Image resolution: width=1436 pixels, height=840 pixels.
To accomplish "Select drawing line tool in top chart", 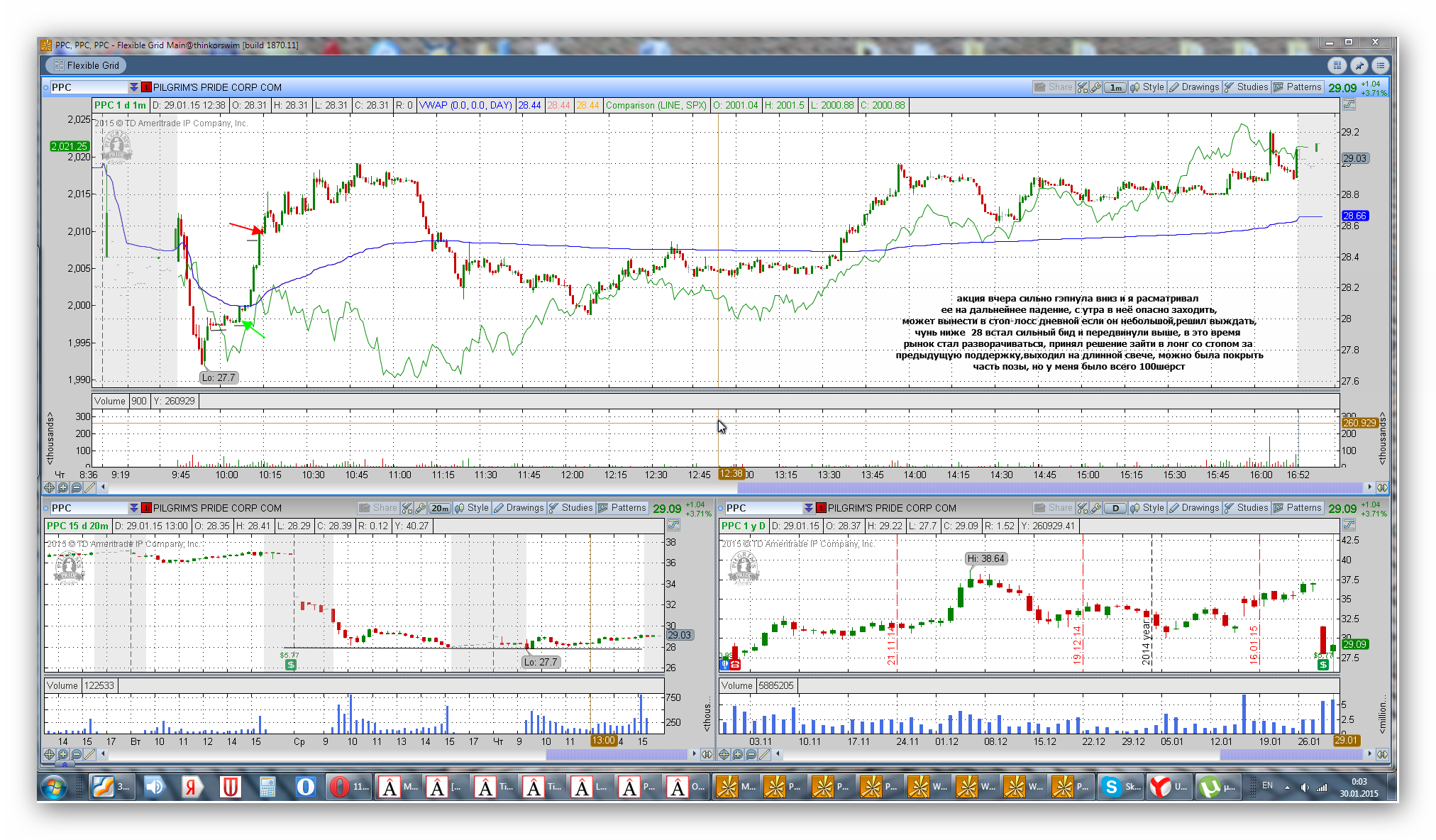I will point(89,487).
